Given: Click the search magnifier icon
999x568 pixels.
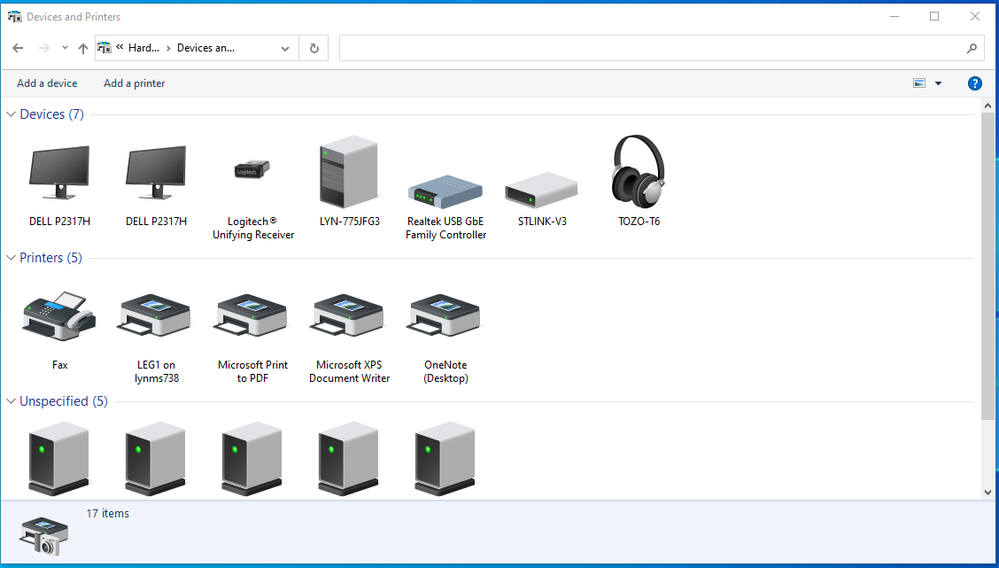Looking at the screenshot, I should click(x=972, y=48).
